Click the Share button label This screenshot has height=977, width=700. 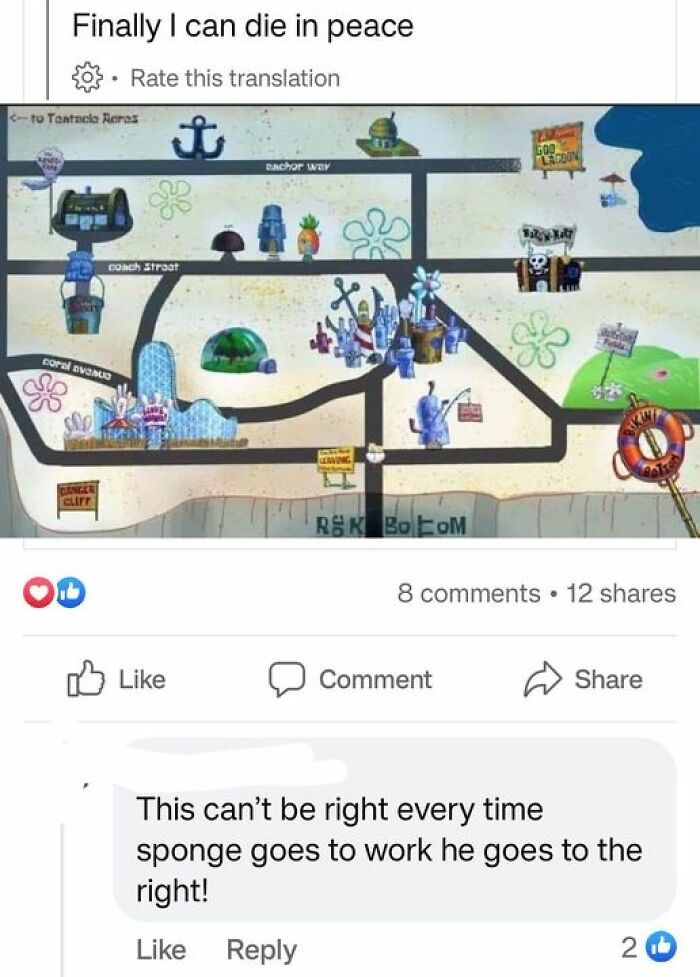point(608,679)
